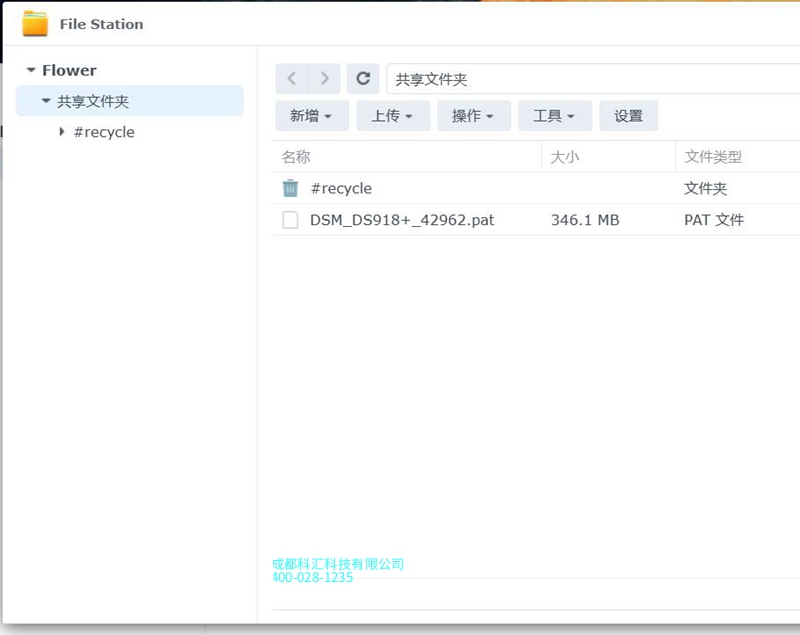Click the PAT 文件 type cell
Image resolution: width=800 pixels, height=635 pixels.
[x=714, y=220]
